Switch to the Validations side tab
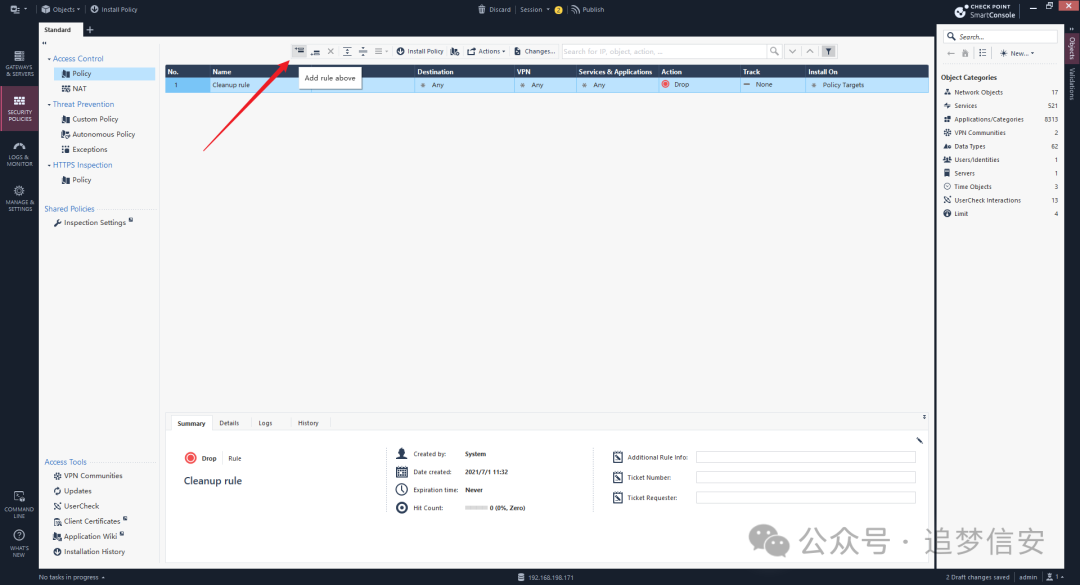 [x=1072, y=84]
